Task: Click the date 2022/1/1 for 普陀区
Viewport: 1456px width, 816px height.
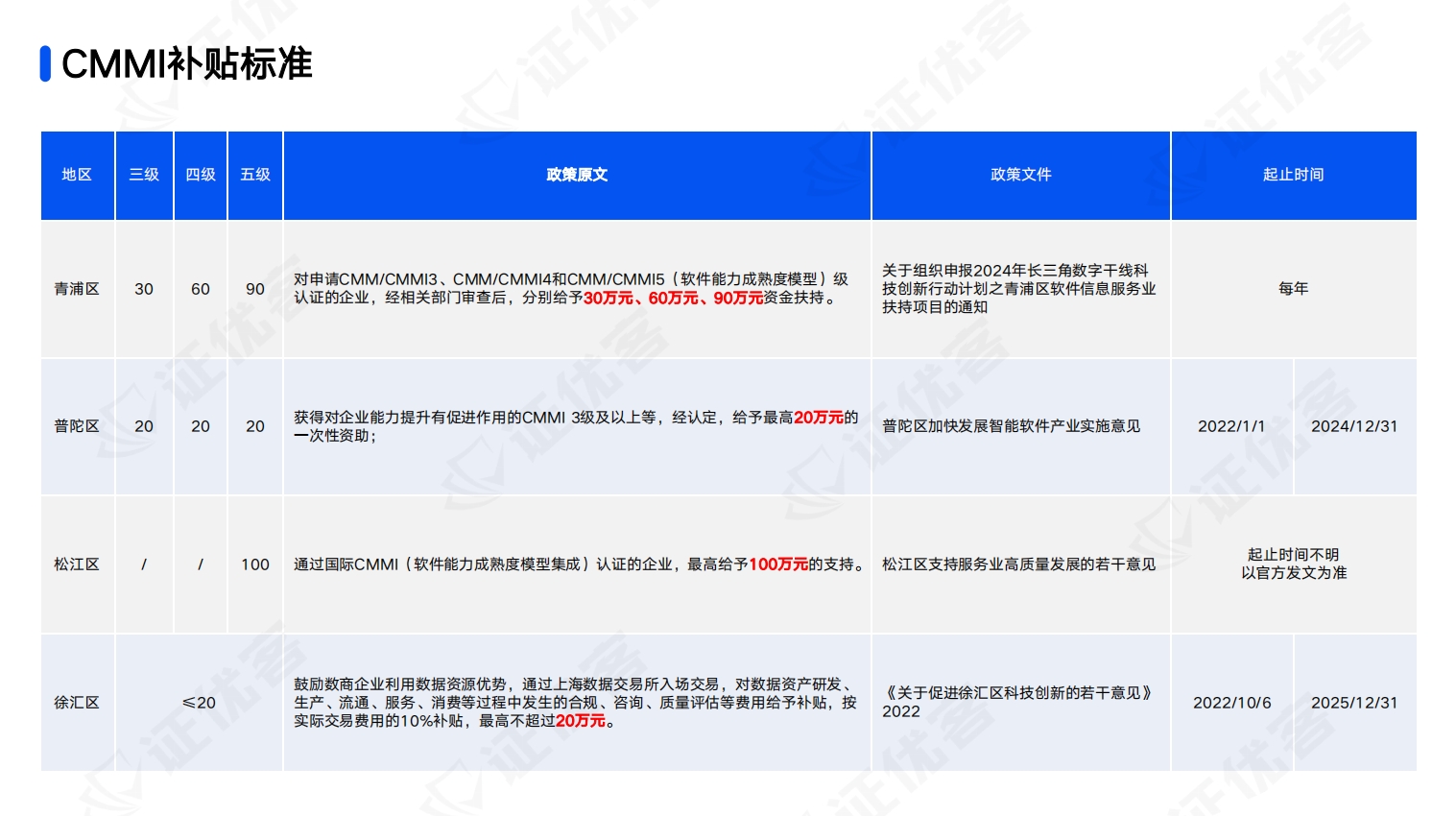Action: (1232, 426)
